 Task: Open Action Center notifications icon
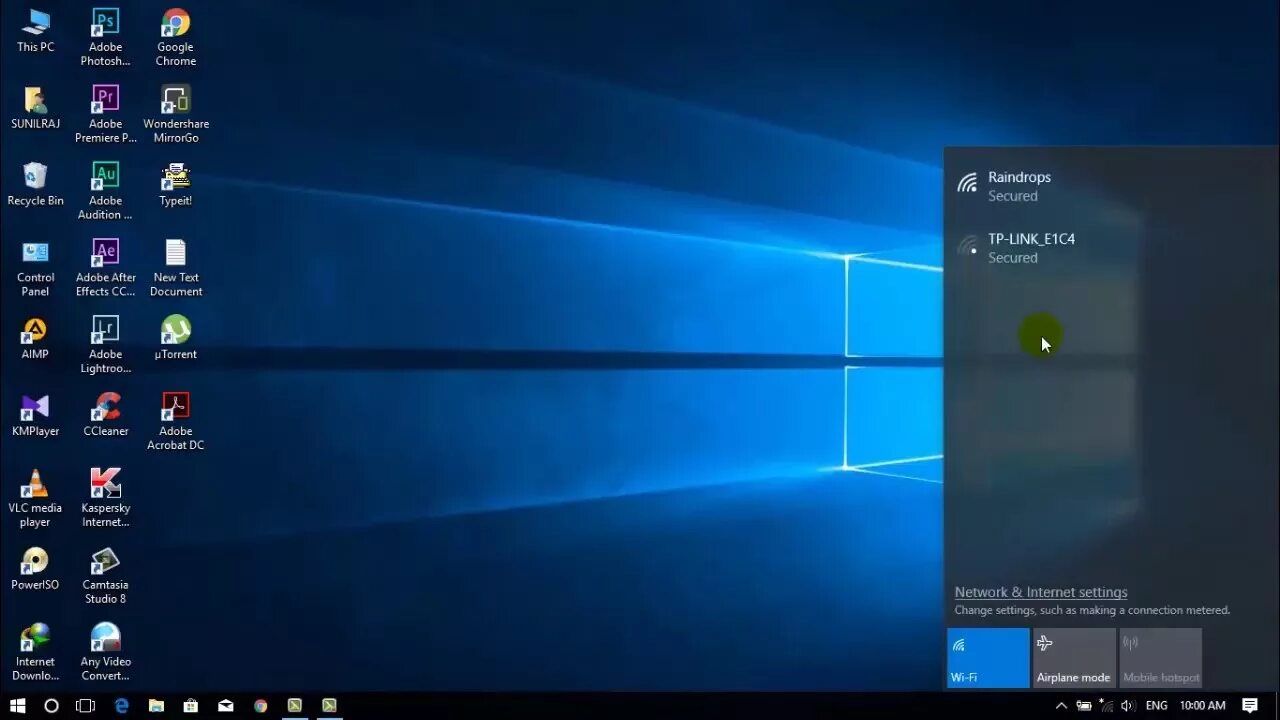pyautogui.click(x=1250, y=706)
